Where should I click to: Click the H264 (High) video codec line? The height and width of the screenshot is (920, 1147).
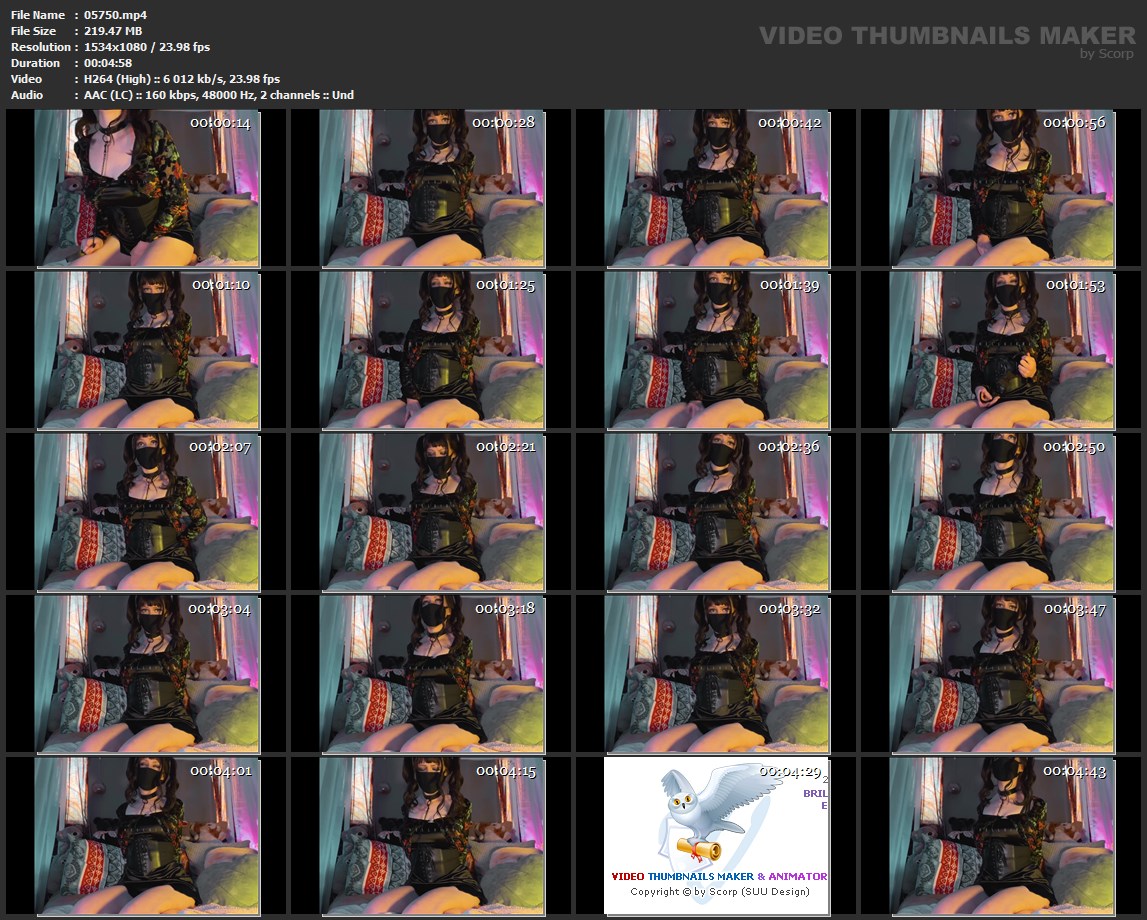point(182,79)
